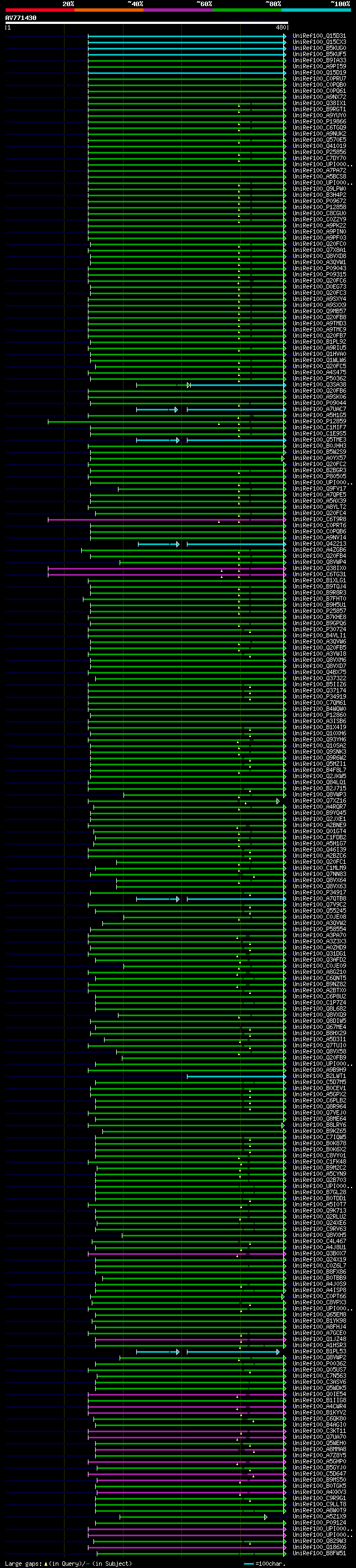Select the UniRef100_P12859 label
Screen dimensions: 356x1568
pyautogui.click(x=319, y=421)
